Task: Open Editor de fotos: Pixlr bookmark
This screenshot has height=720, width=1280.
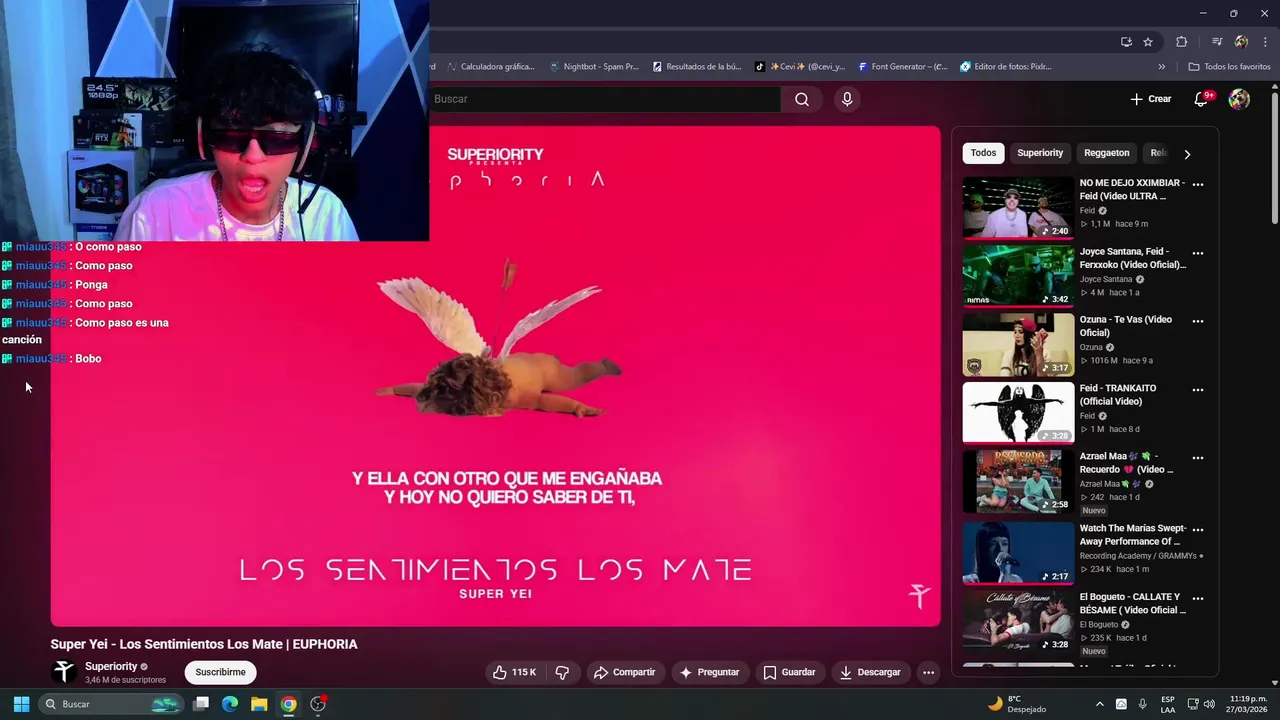Action: pos(1005,67)
